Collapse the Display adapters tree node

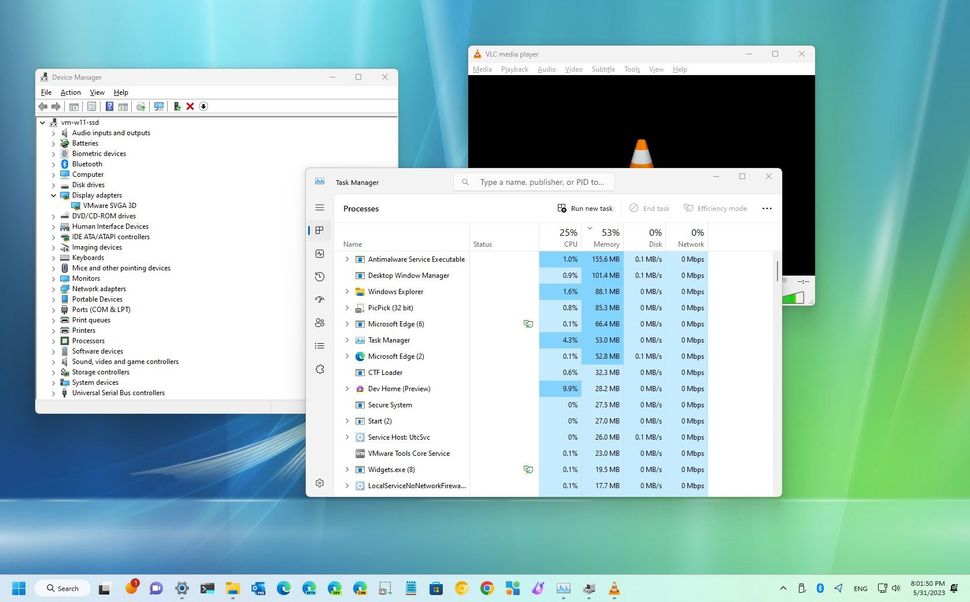(53, 195)
